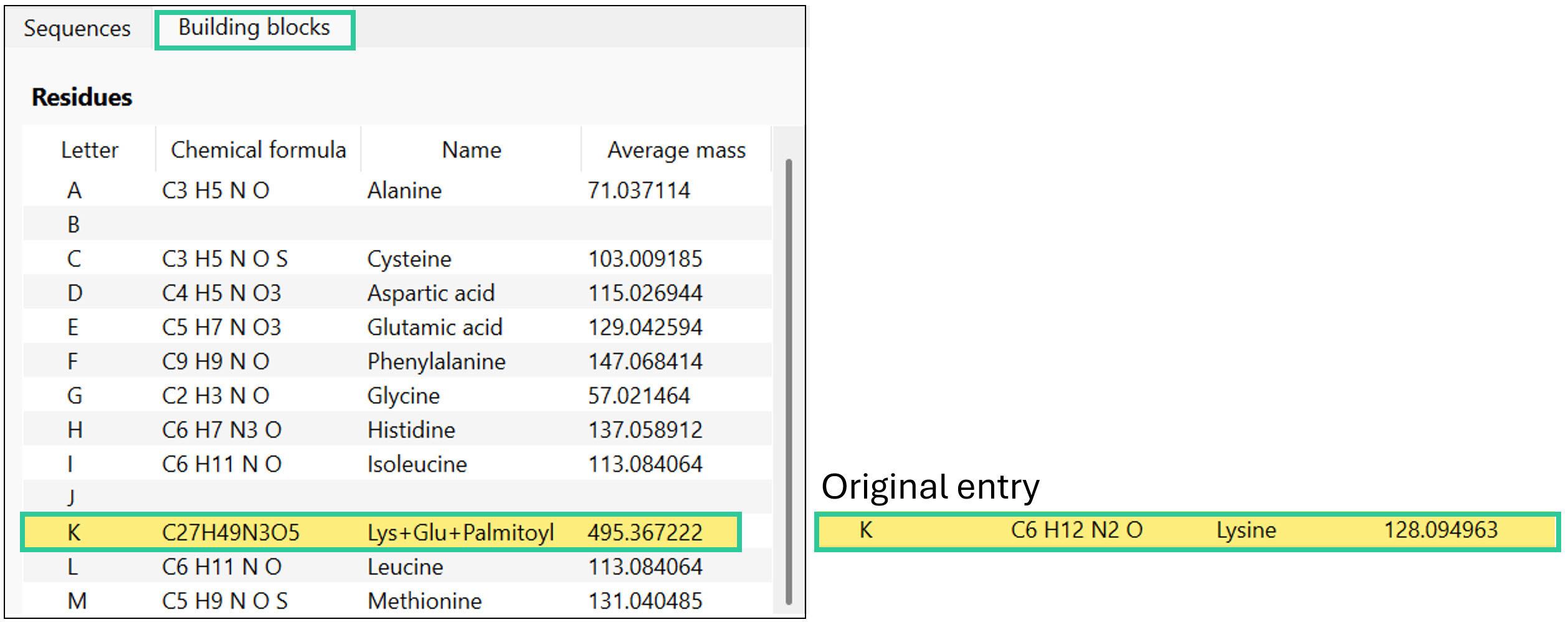Select average mass 131.040485 cell
1568x622 pixels.
(645, 601)
